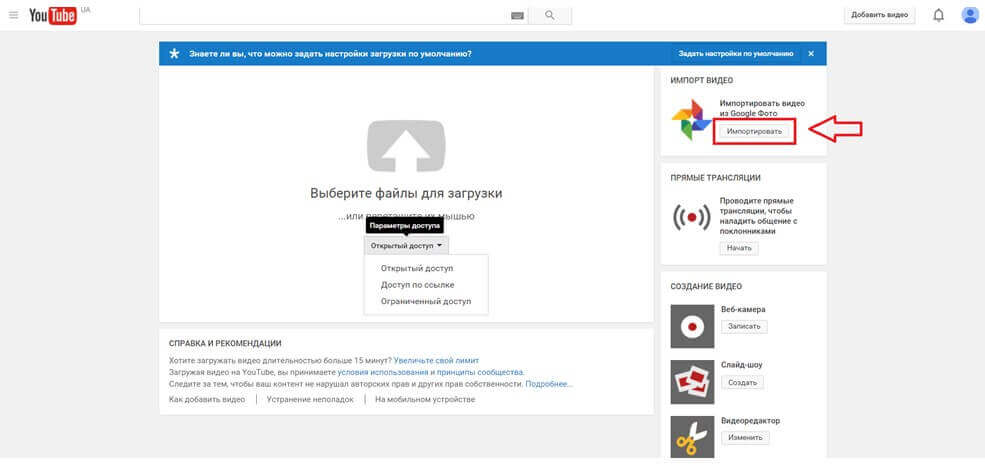Viewport: 985px width, 469px height.
Task: Click the Импортировать button
Action: click(x=754, y=131)
